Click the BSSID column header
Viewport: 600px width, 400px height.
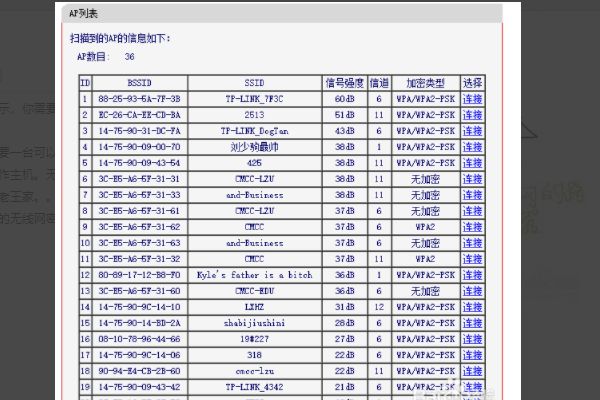pos(138,83)
